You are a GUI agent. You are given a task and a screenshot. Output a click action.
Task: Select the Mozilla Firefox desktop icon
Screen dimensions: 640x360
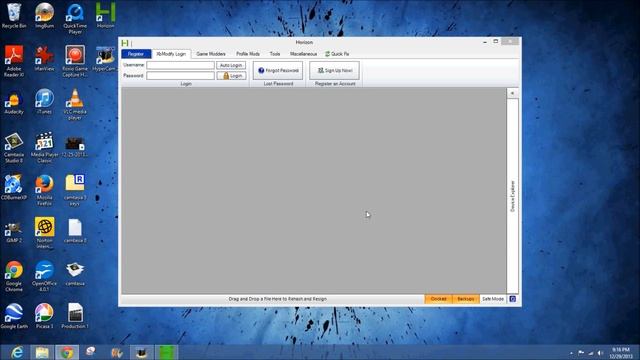pyautogui.click(x=44, y=190)
